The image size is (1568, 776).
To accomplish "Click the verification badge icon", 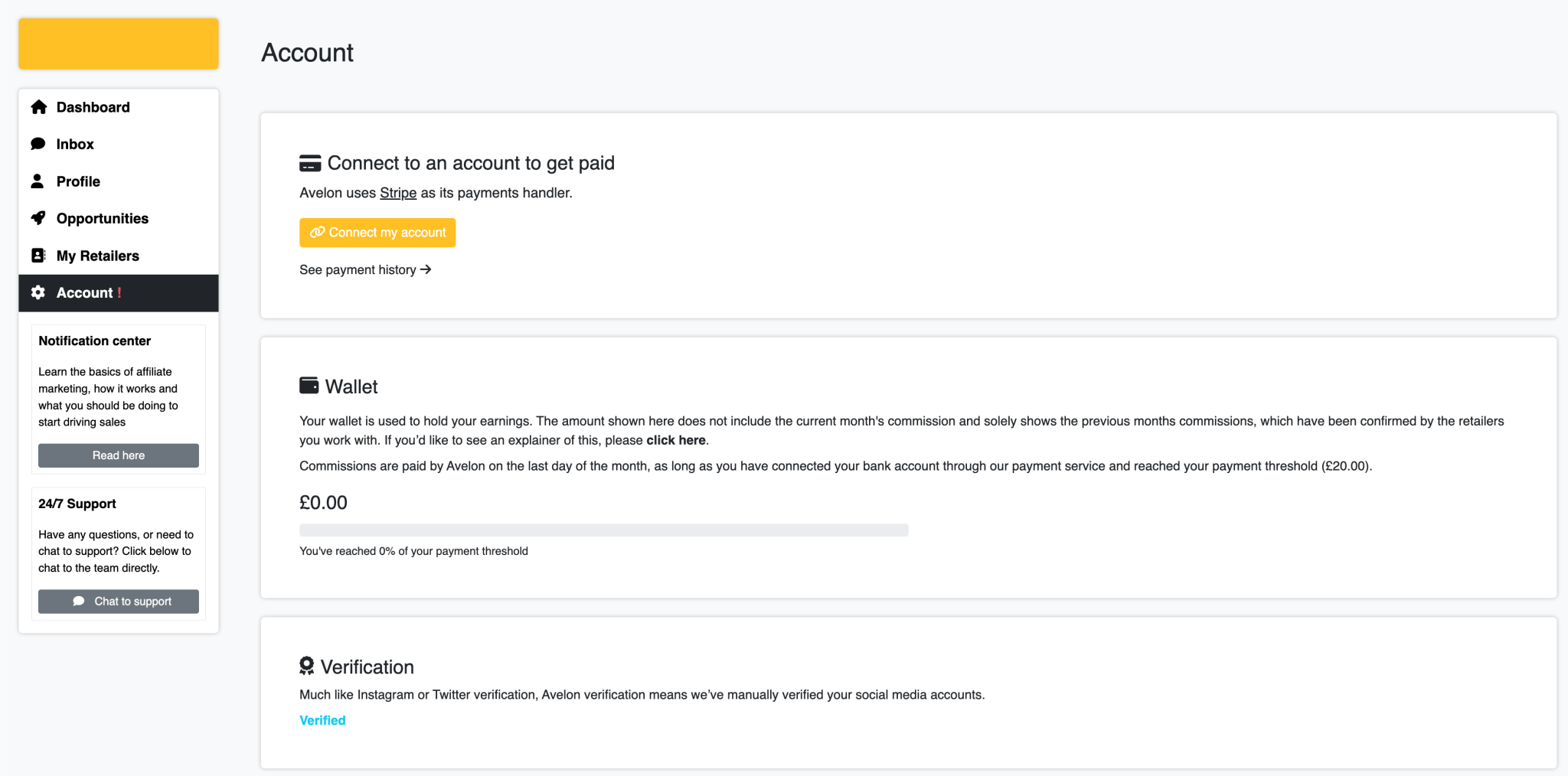I will tap(307, 666).
